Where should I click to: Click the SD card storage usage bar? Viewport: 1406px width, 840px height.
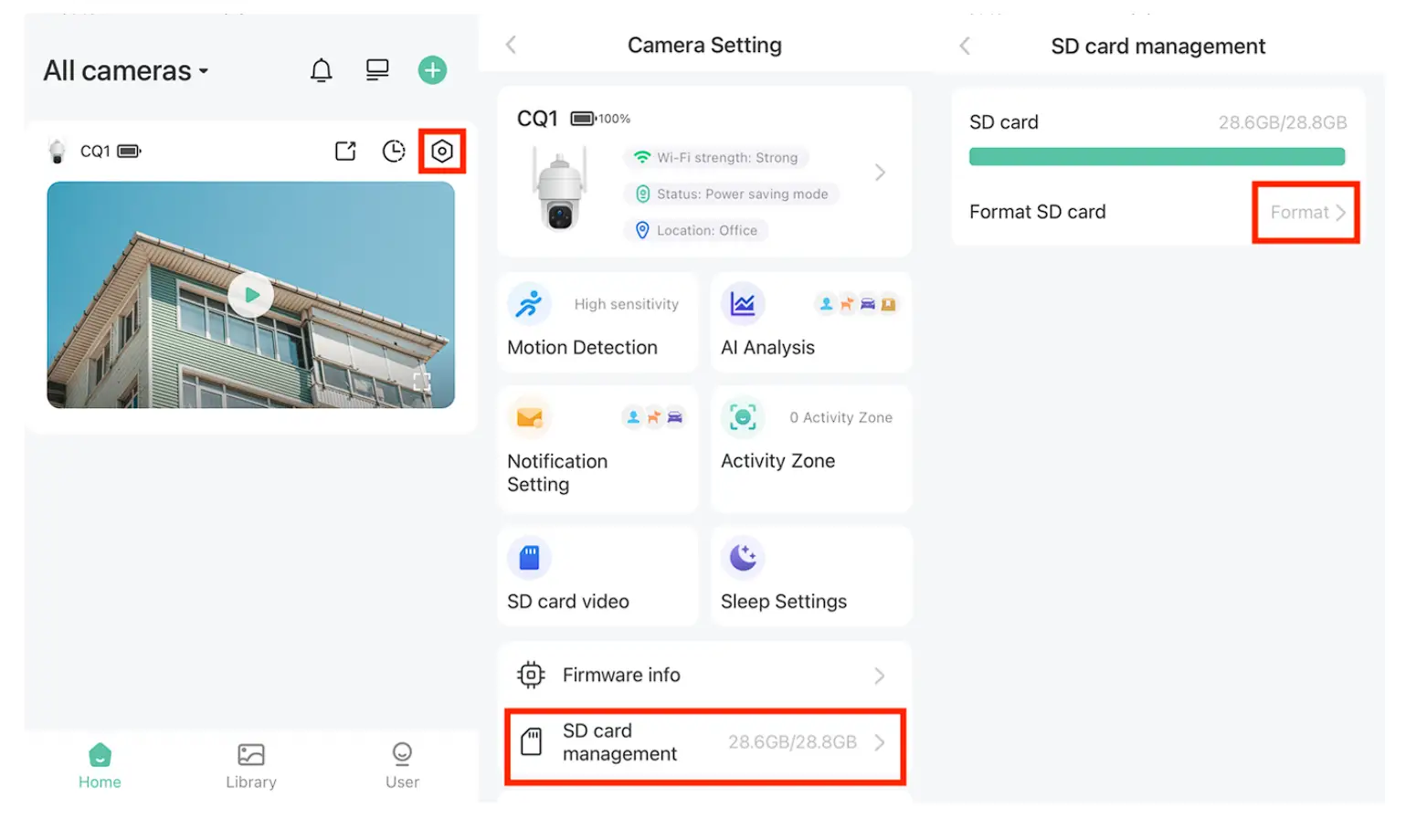pos(1157,157)
